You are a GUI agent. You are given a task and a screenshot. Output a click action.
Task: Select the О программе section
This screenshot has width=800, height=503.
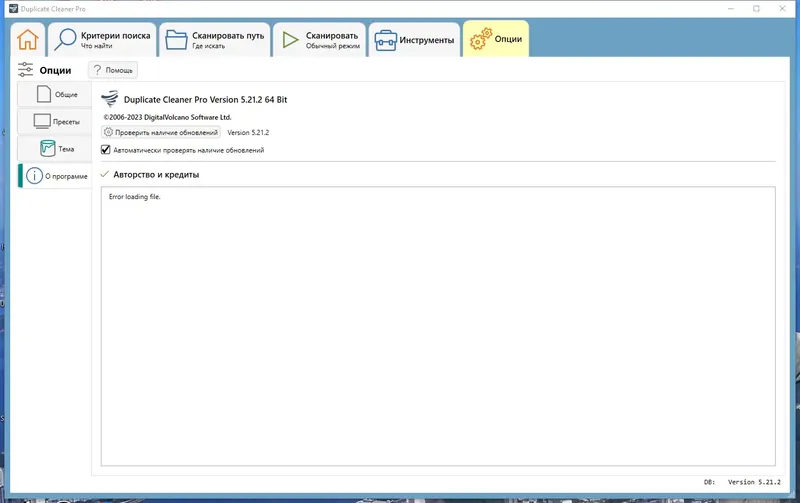[55, 176]
